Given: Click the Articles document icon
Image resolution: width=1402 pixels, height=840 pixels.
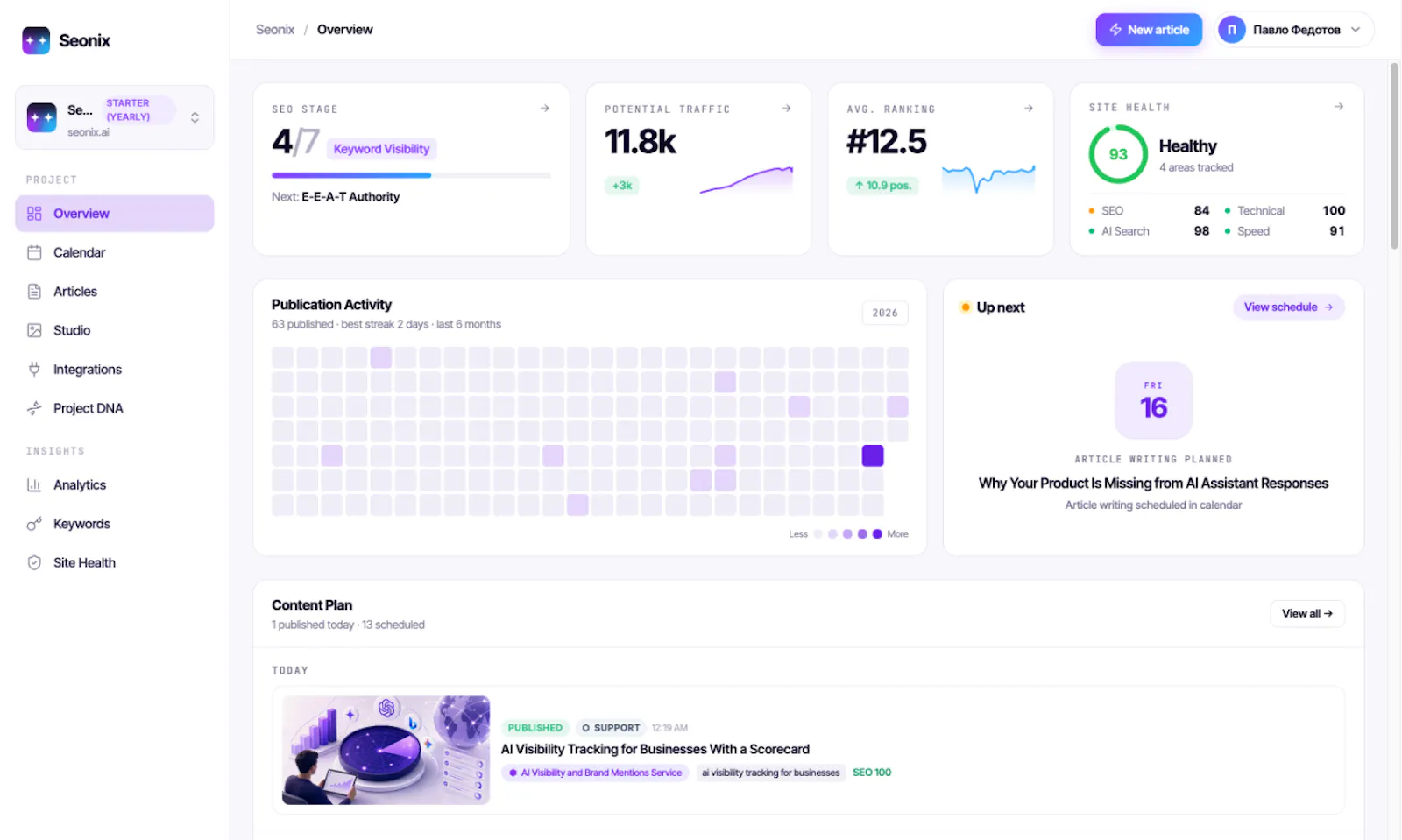Looking at the screenshot, I should [34, 292].
